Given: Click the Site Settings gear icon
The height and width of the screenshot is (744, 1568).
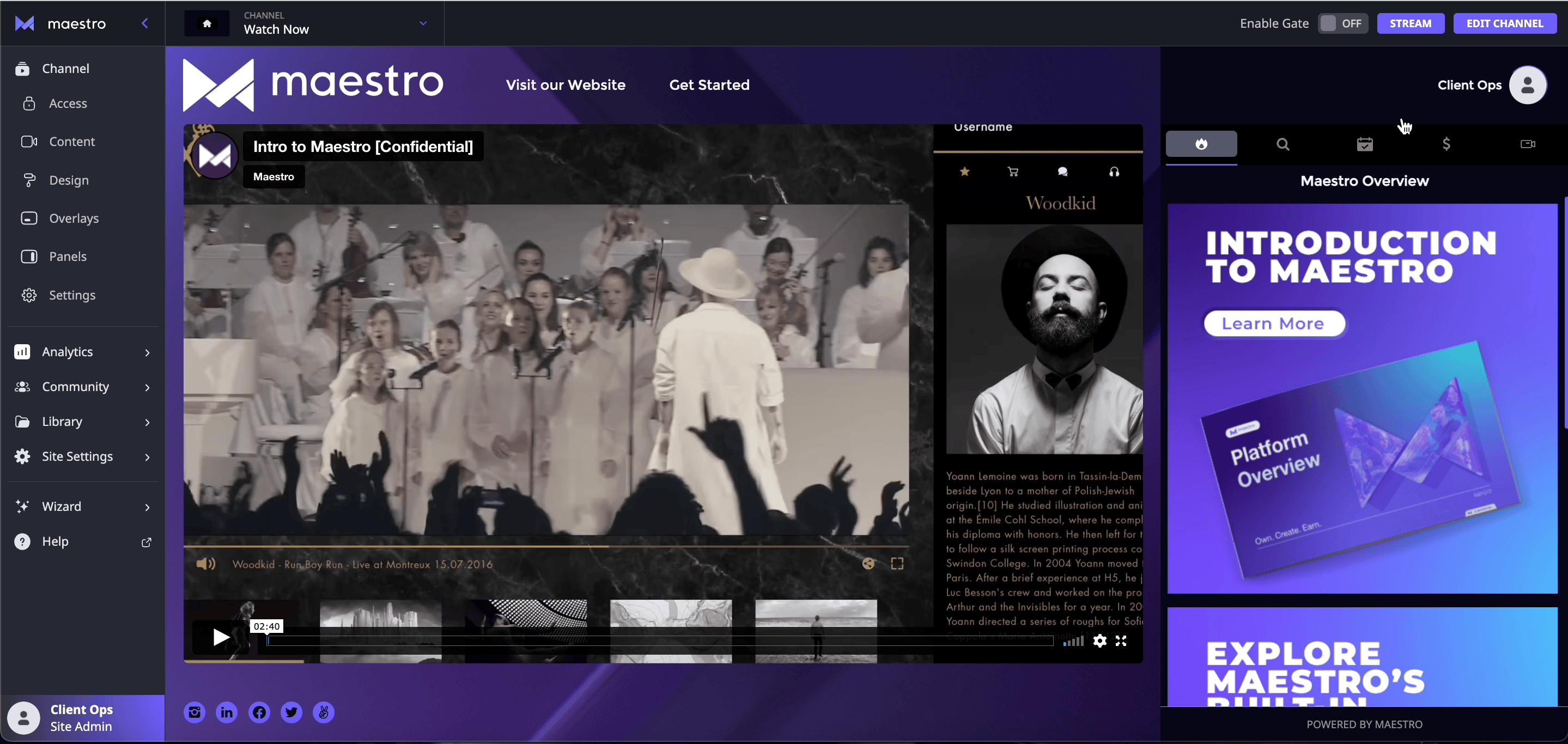Looking at the screenshot, I should click(x=22, y=456).
